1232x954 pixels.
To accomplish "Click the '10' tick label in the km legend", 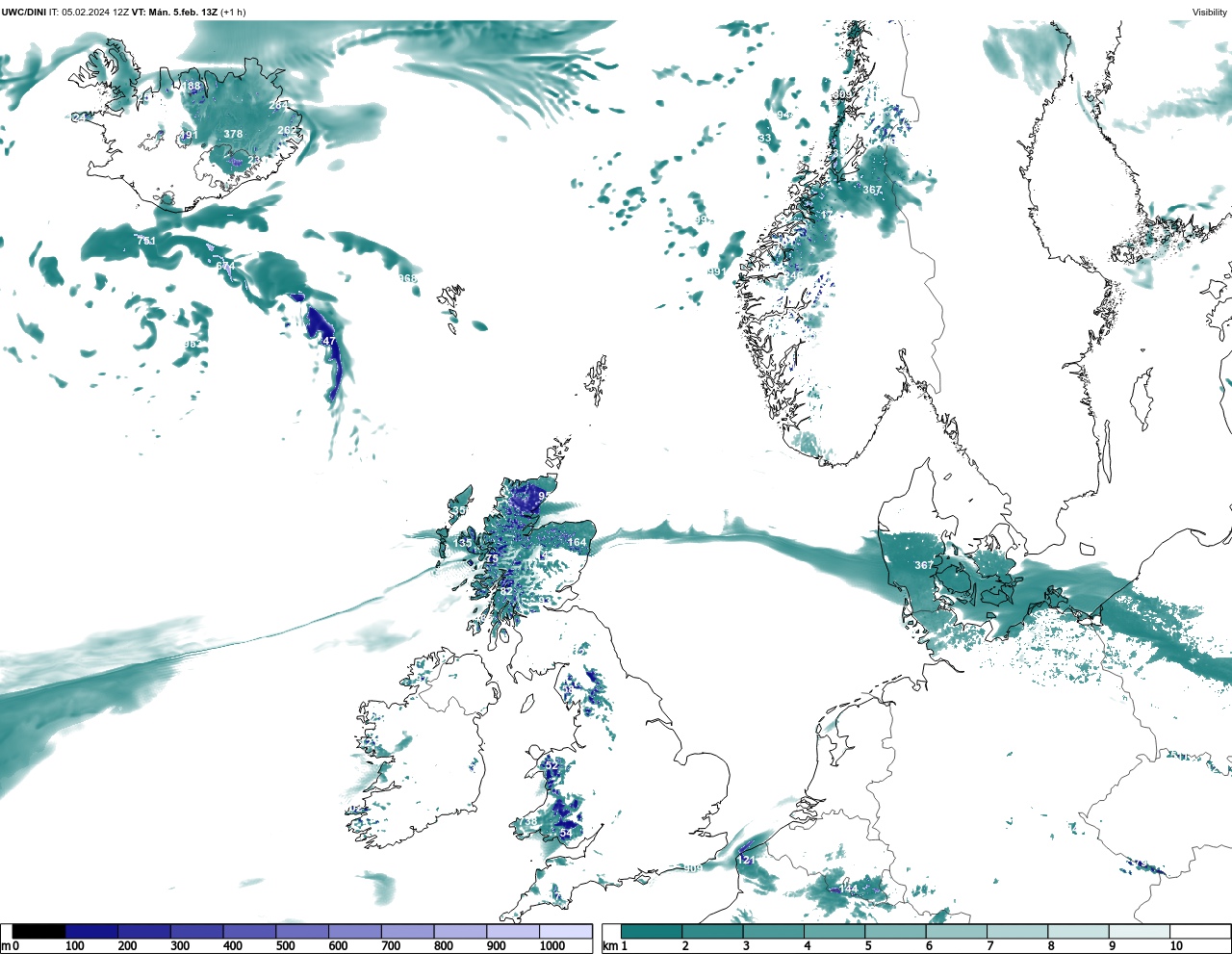I will click(1176, 947).
